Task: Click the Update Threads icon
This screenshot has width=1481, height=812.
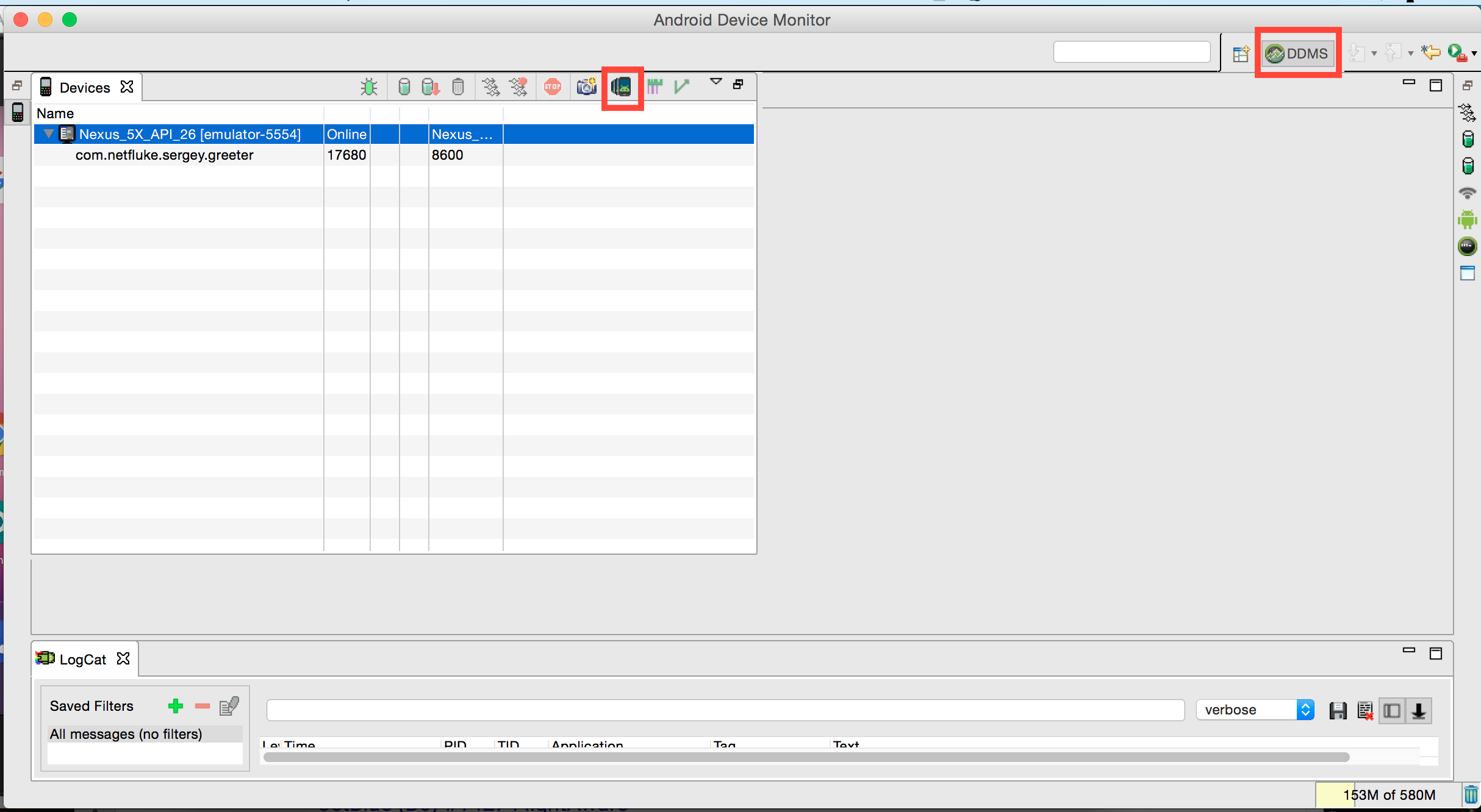Action: point(491,87)
